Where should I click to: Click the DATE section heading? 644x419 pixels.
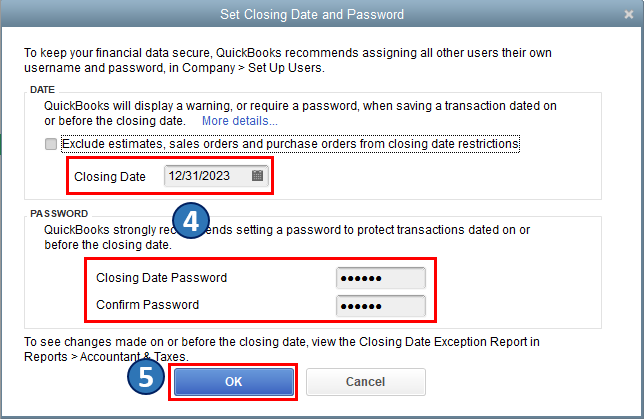pos(43,91)
